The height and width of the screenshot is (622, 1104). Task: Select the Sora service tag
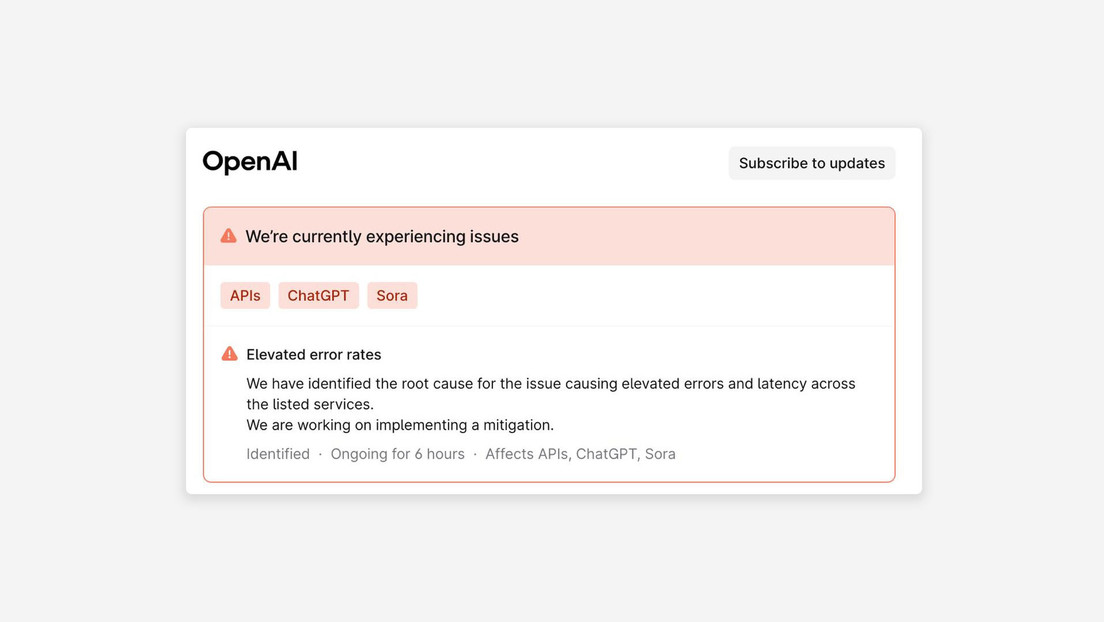392,295
